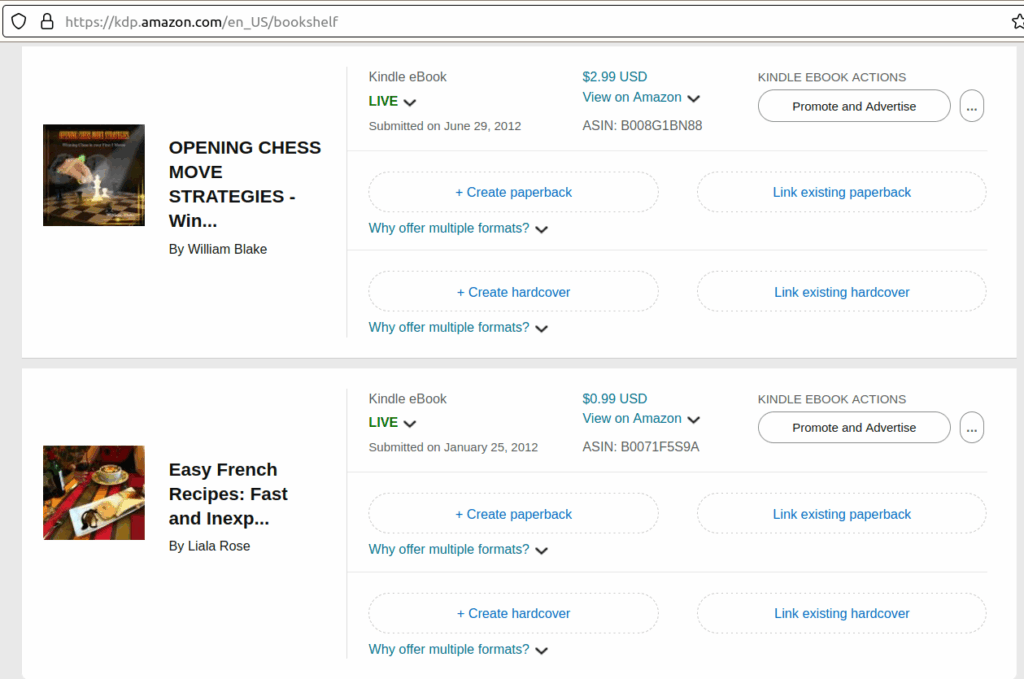The width and height of the screenshot is (1024, 679).
Task: Click Promote and Advertise for Easy French Recipes
Action: [x=853, y=428]
